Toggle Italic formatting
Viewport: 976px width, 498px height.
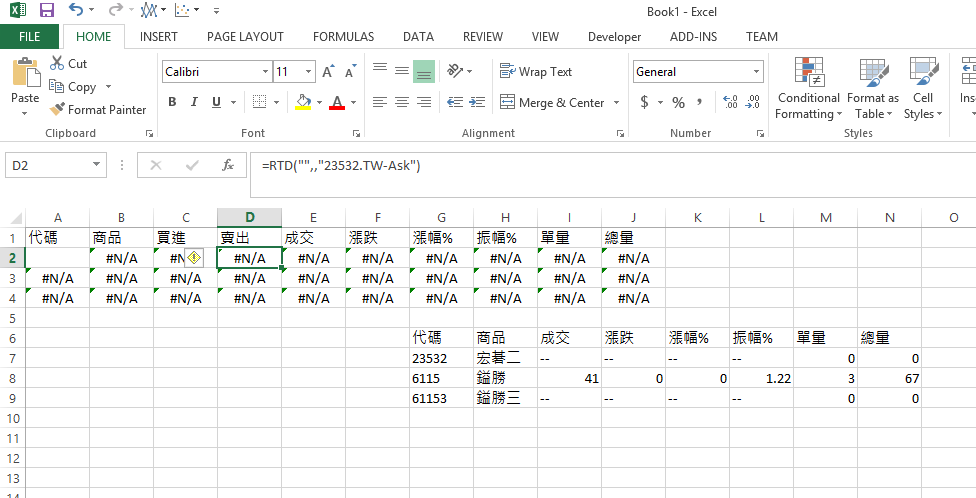coord(194,102)
